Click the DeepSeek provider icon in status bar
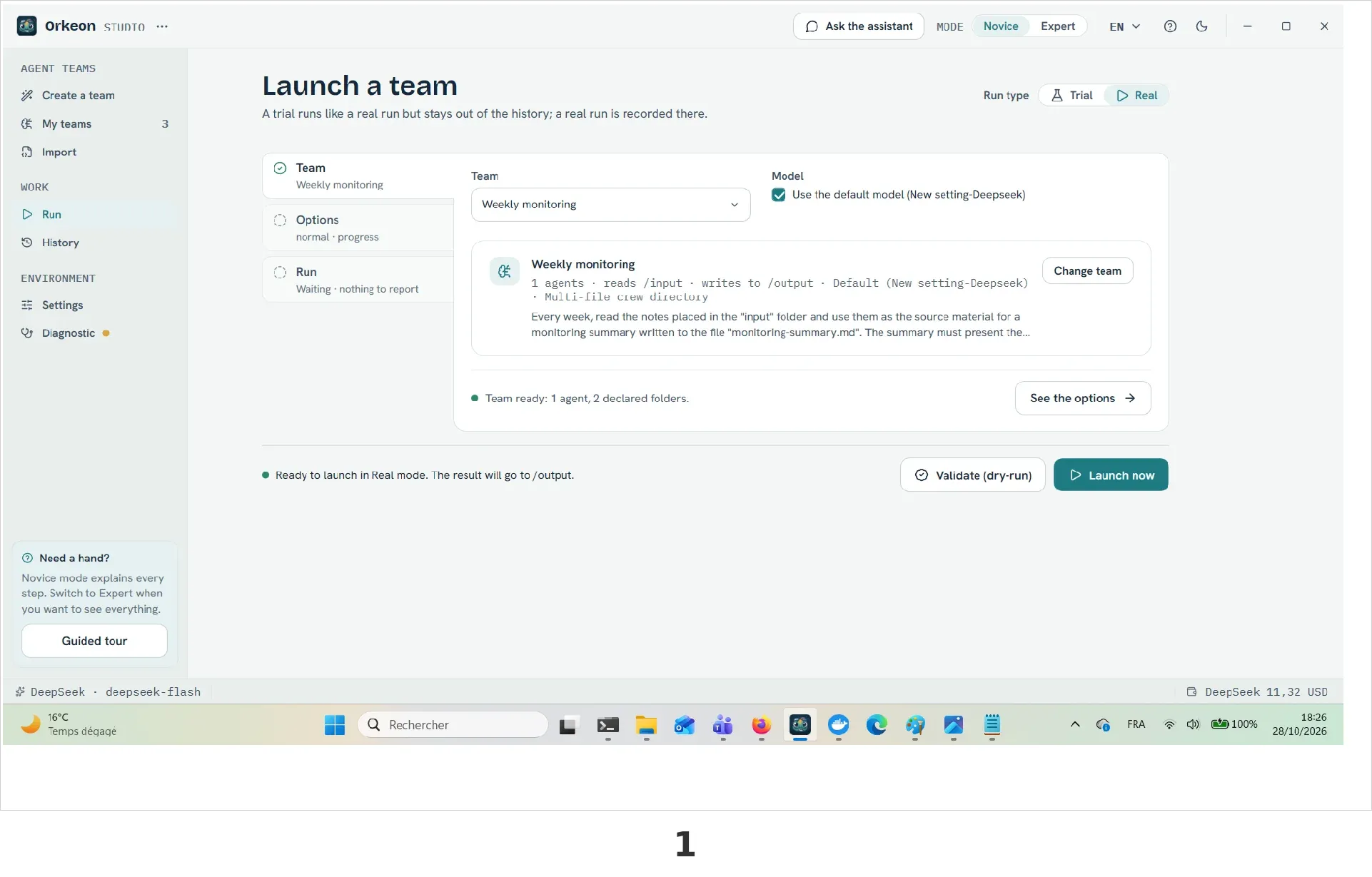 [x=20, y=691]
